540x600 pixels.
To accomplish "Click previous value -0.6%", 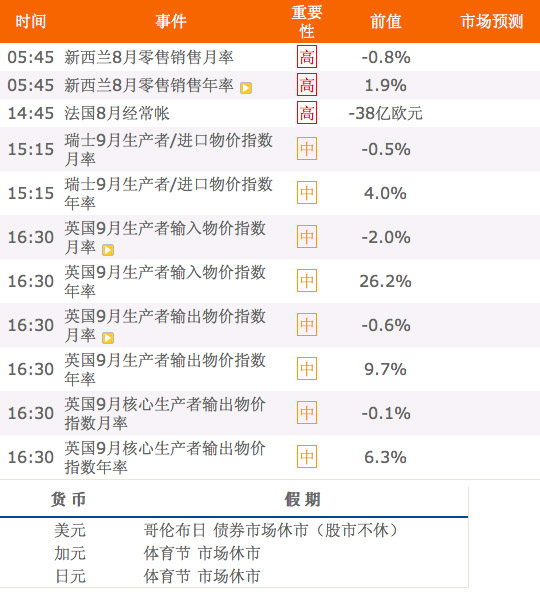I will pyautogui.click(x=386, y=325).
